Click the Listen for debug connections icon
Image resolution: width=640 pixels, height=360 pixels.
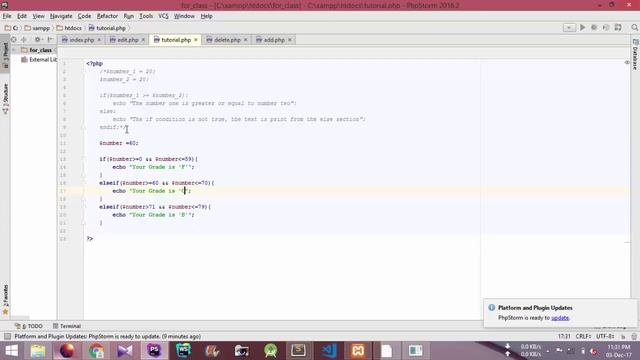pos(618,27)
